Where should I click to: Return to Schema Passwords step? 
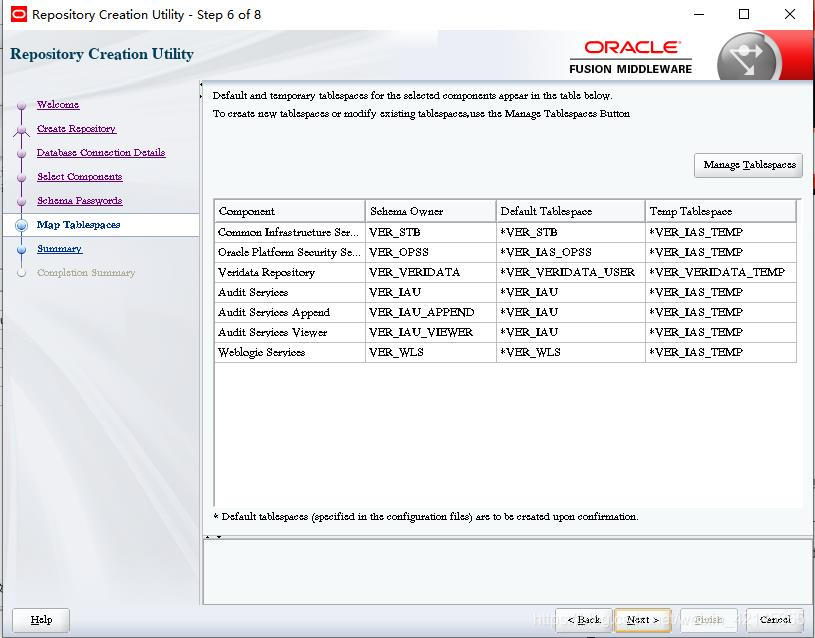click(x=80, y=200)
